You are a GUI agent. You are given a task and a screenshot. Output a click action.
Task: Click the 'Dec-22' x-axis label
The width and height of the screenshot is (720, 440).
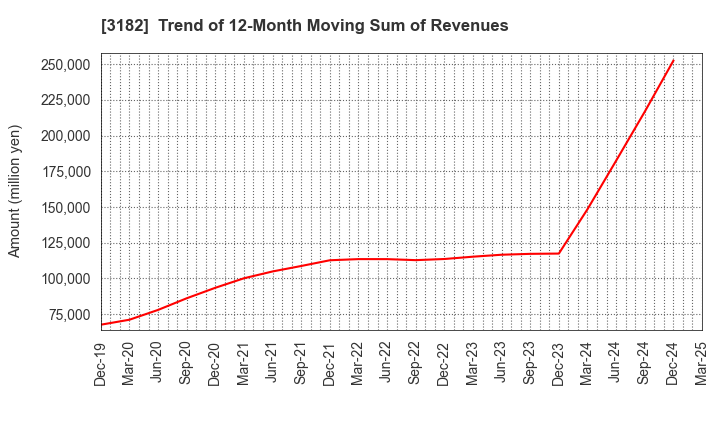(x=444, y=364)
